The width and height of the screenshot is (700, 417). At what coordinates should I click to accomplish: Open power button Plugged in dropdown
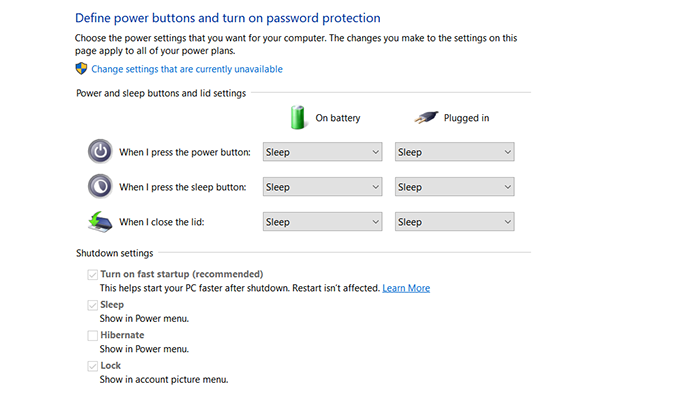coord(455,152)
